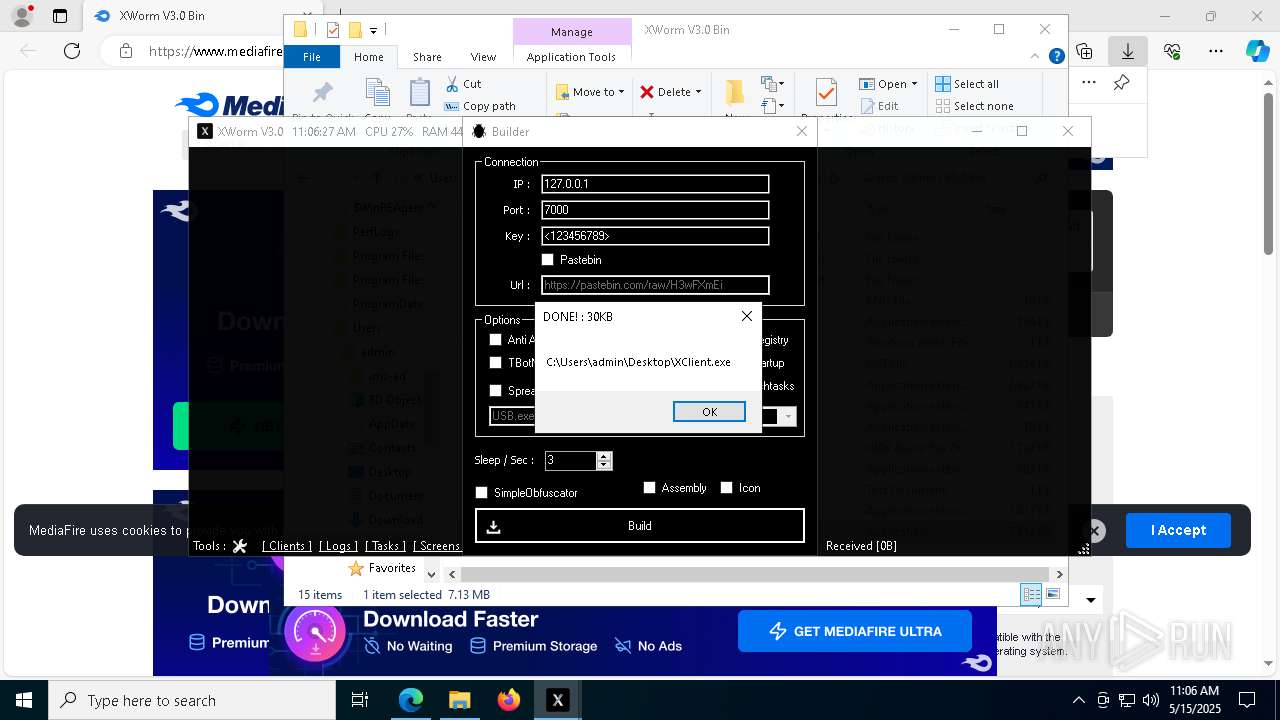Enable the Pastebin checkbox
The image size is (1280, 720).
547,260
